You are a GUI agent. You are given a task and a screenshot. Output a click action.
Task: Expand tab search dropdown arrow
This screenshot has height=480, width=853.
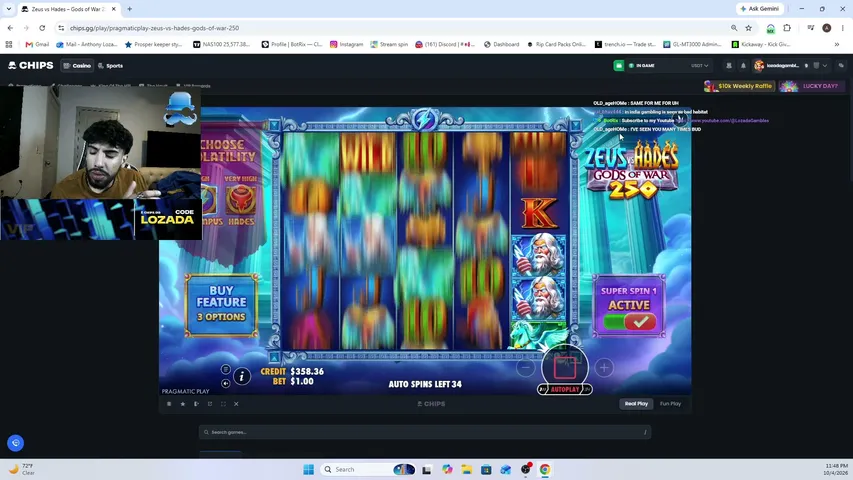click(x=9, y=9)
